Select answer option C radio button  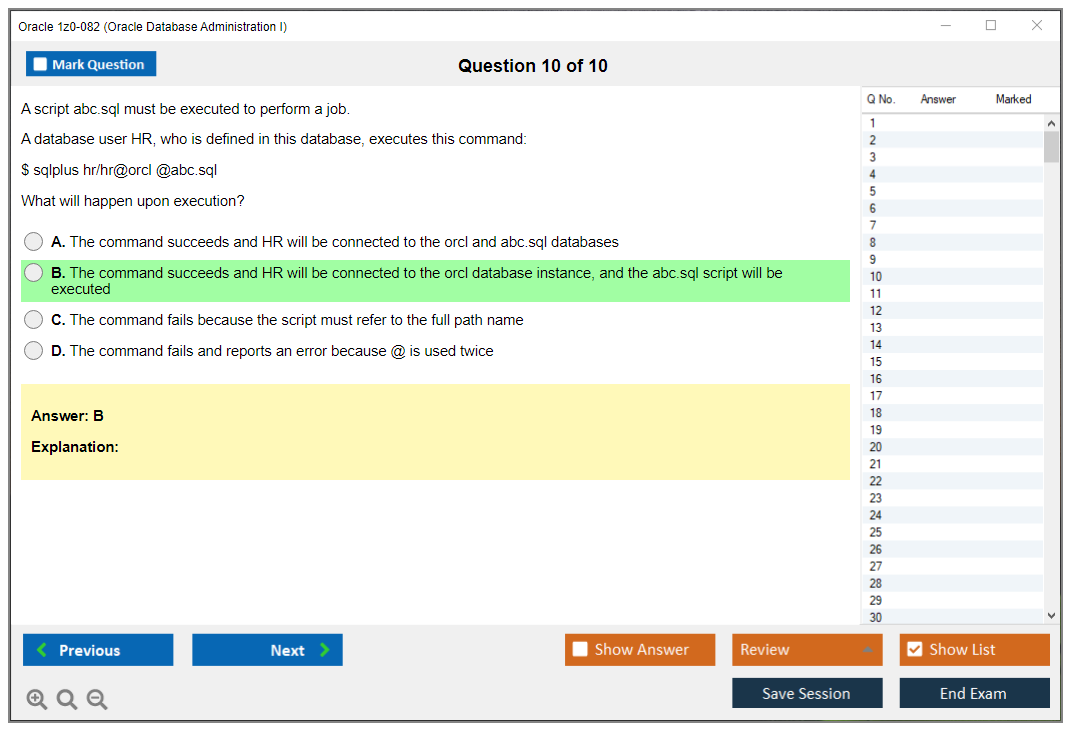(33, 319)
